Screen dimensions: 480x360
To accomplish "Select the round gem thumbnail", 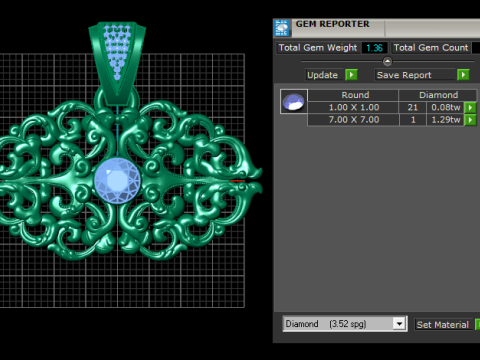I will [294, 102].
